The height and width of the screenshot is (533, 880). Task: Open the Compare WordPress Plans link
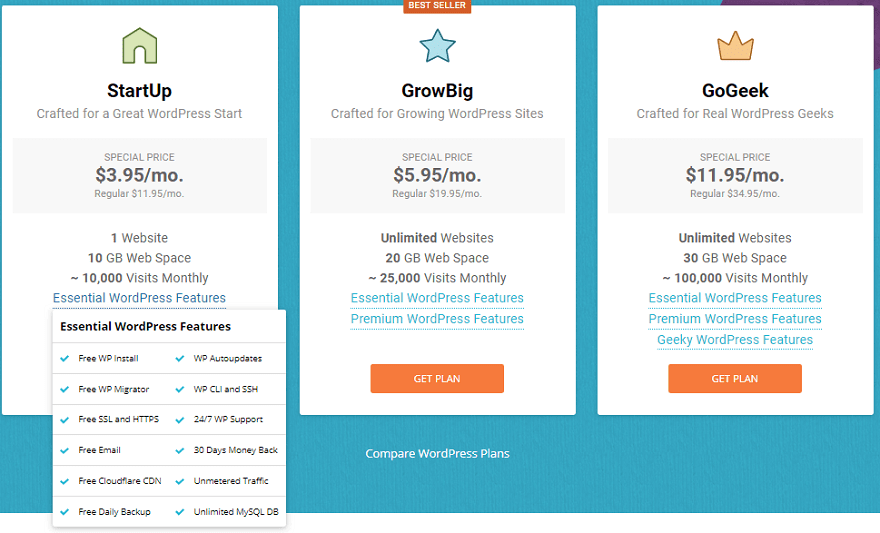pyautogui.click(x=437, y=454)
